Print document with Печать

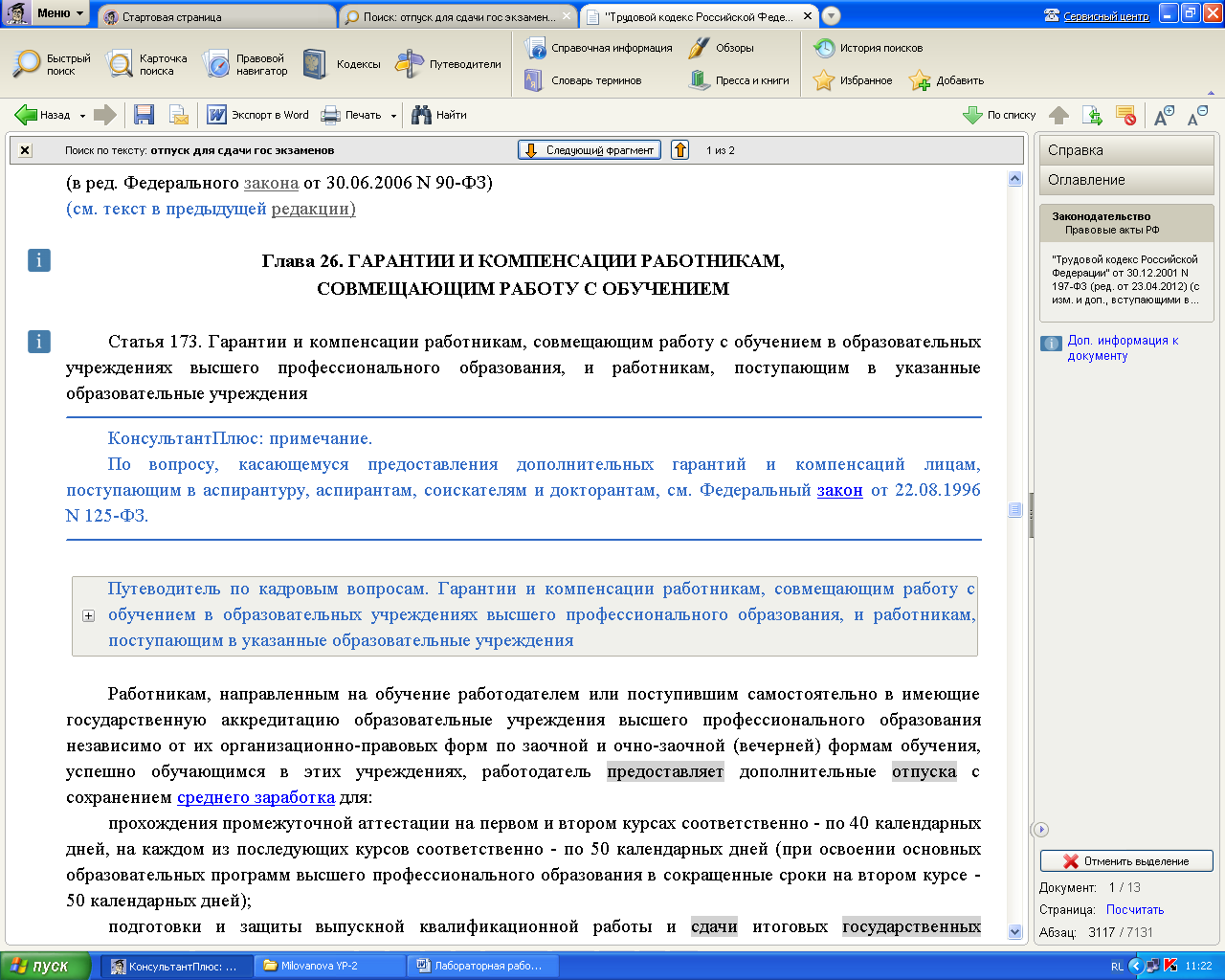point(351,115)
